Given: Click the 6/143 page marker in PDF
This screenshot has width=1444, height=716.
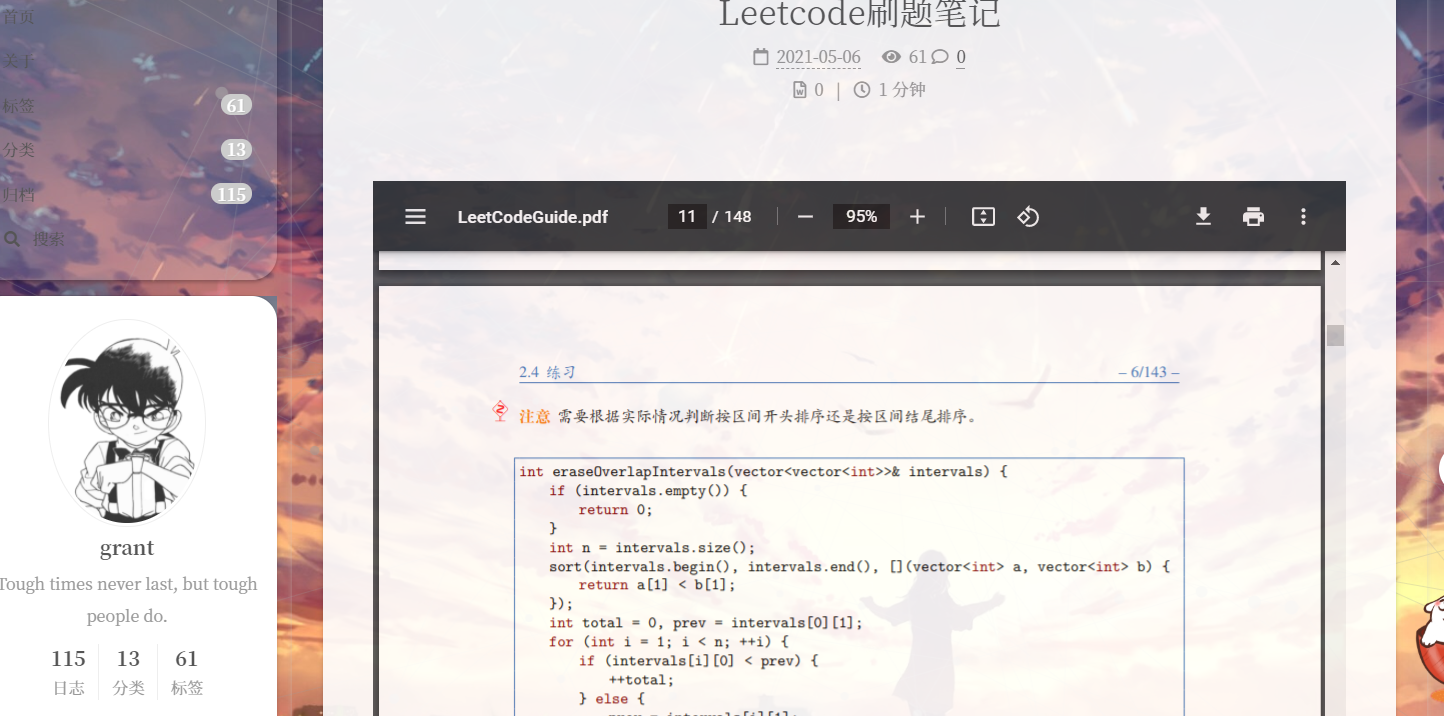Looking at the screenshot, I should click(1148, 373).
